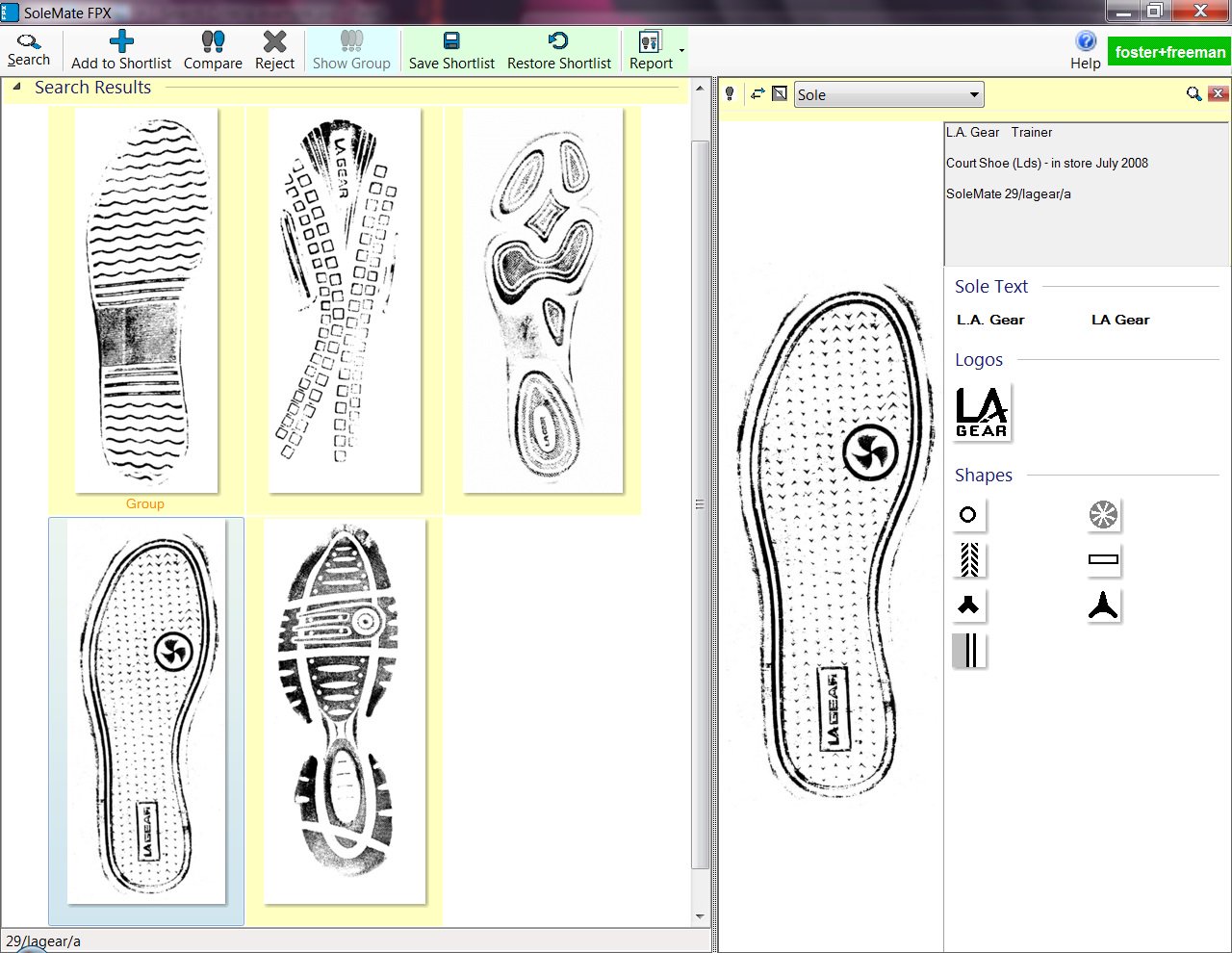Open the Sole view dropdown
The image size is (1232, 953).
(x=888, y=94)
